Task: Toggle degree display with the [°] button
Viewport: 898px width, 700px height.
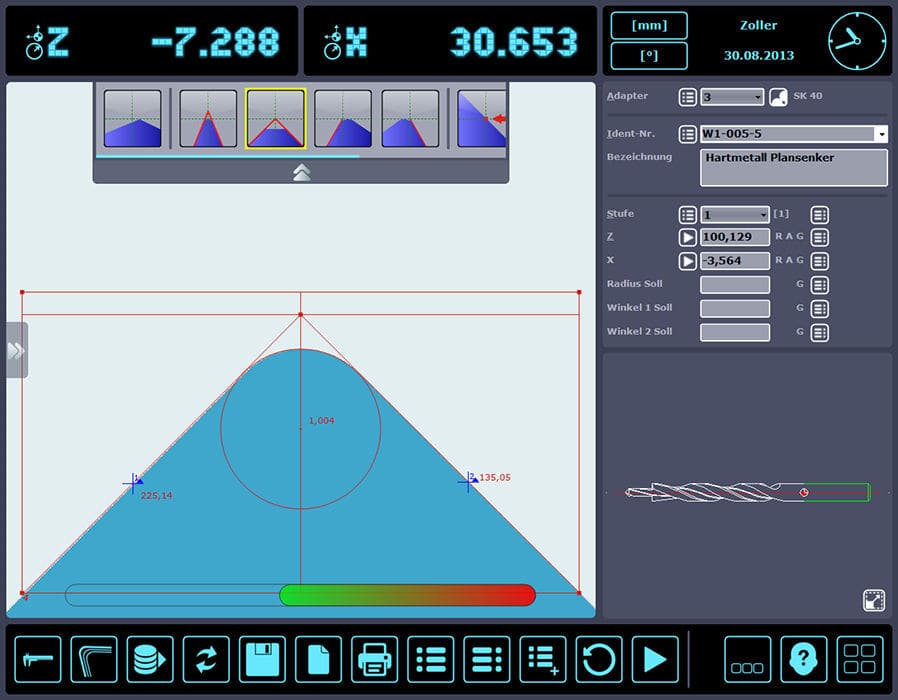Action: pyautogui.click(x=647, y=56)
